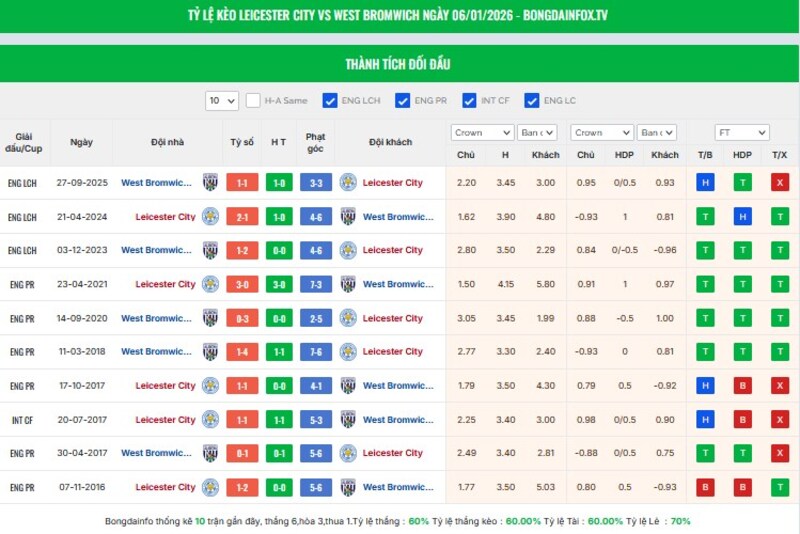Click green 4-6 corner badge in 03-12-2023 row
The height and width of the screenshot is (534, 800).
click(315, 251)
